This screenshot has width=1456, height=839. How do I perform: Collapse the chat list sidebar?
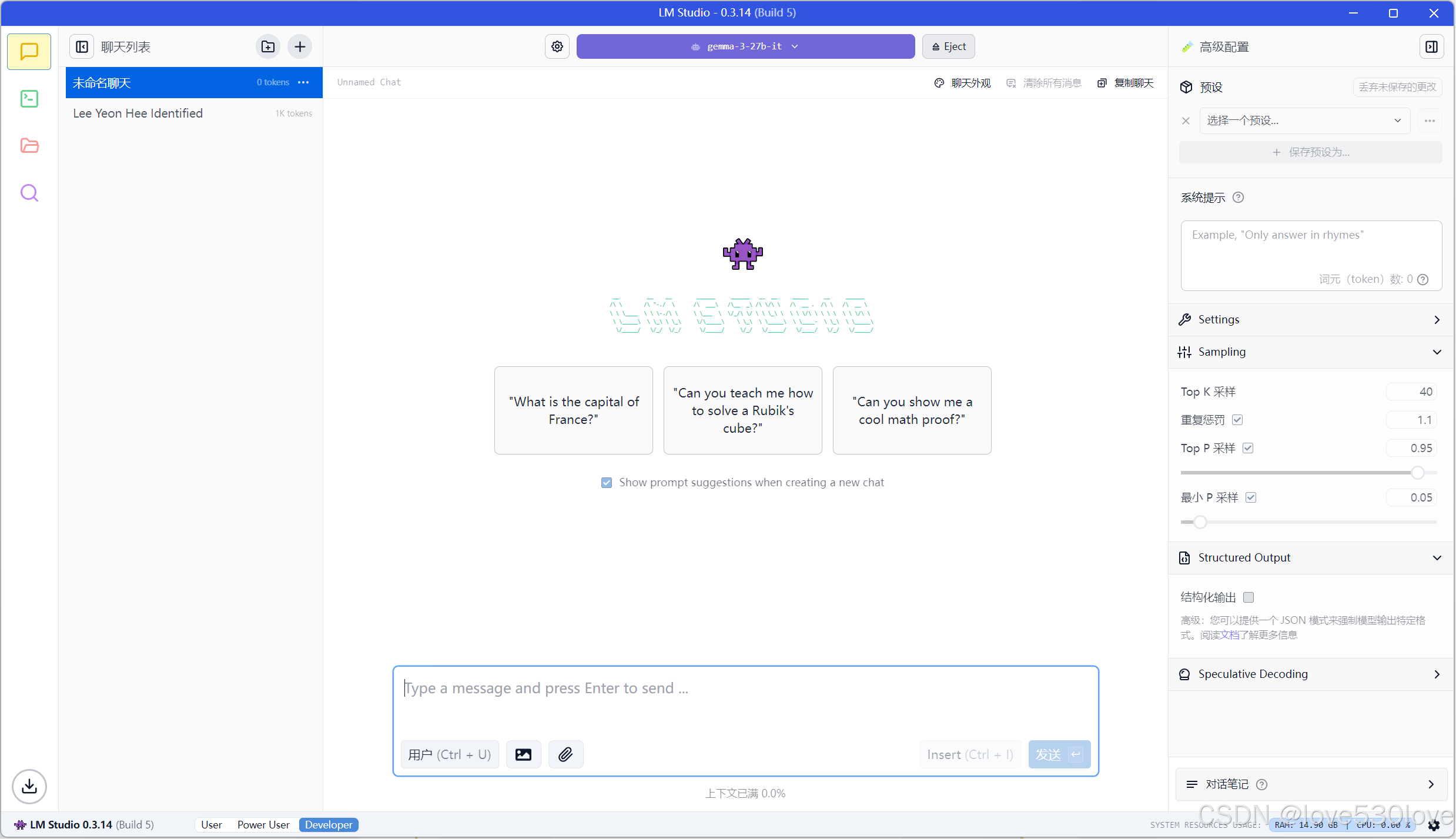click(x=82, y=46)
